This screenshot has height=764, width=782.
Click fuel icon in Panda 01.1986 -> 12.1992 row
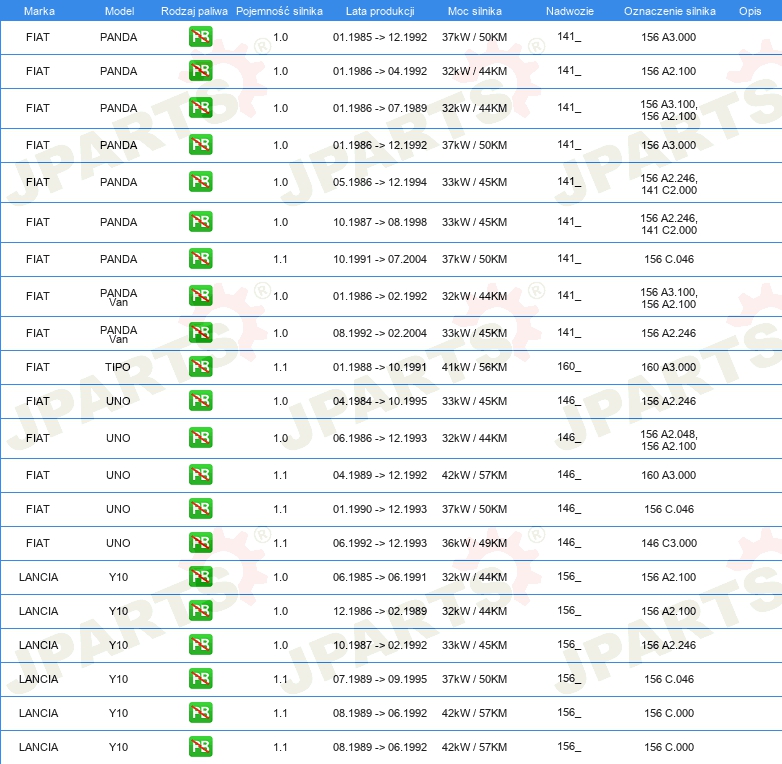pyautogui.click(x=200, y=145)
